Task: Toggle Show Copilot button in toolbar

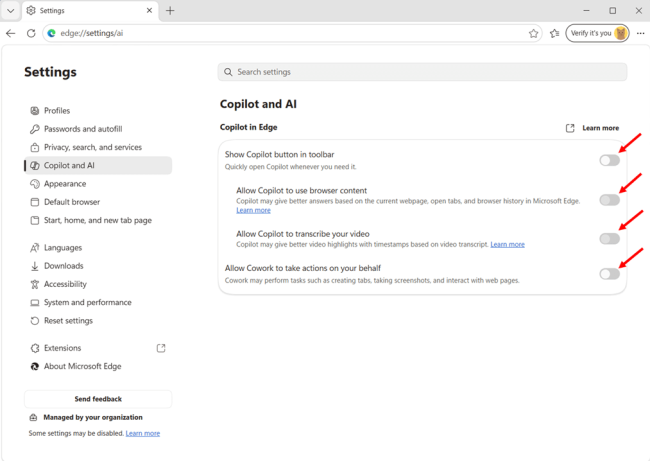Action: click(x=609, y=160)
